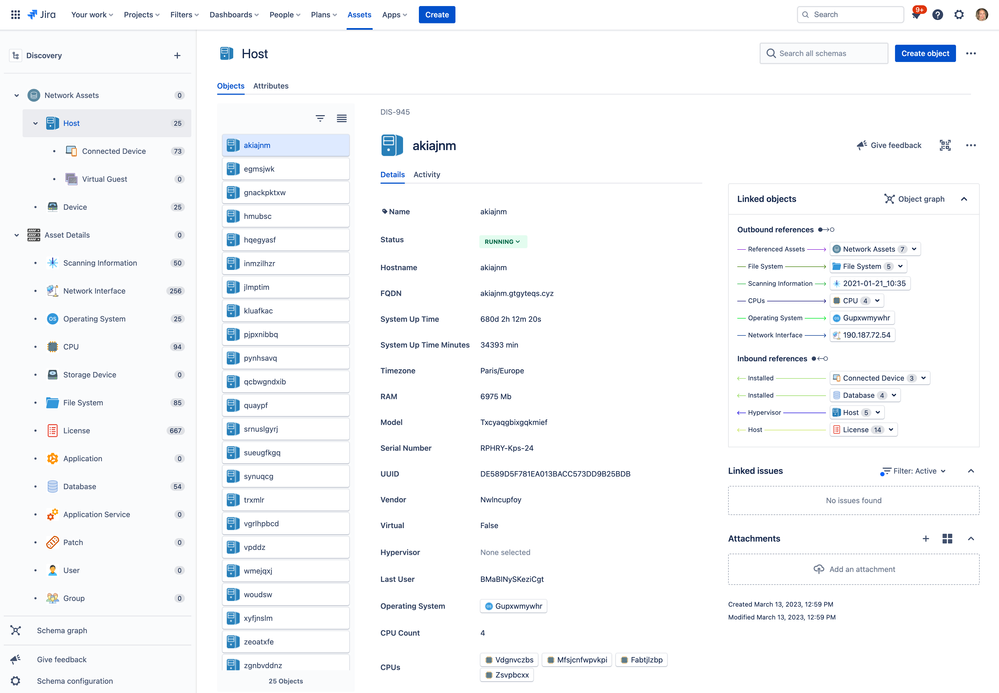Open Filter: Active dropdown for linked issues
This screenshot has height=693, width=999.
coord(913,471)
